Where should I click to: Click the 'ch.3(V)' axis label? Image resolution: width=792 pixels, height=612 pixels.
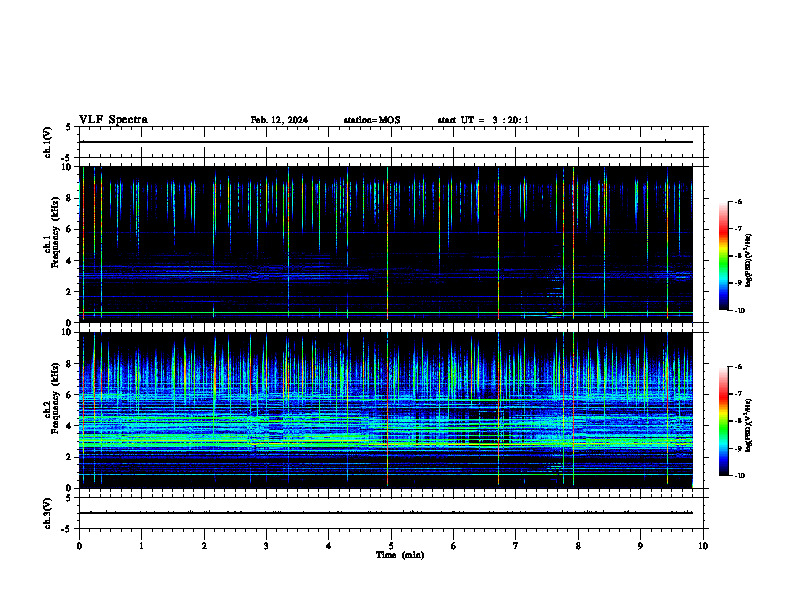point(48,513)
